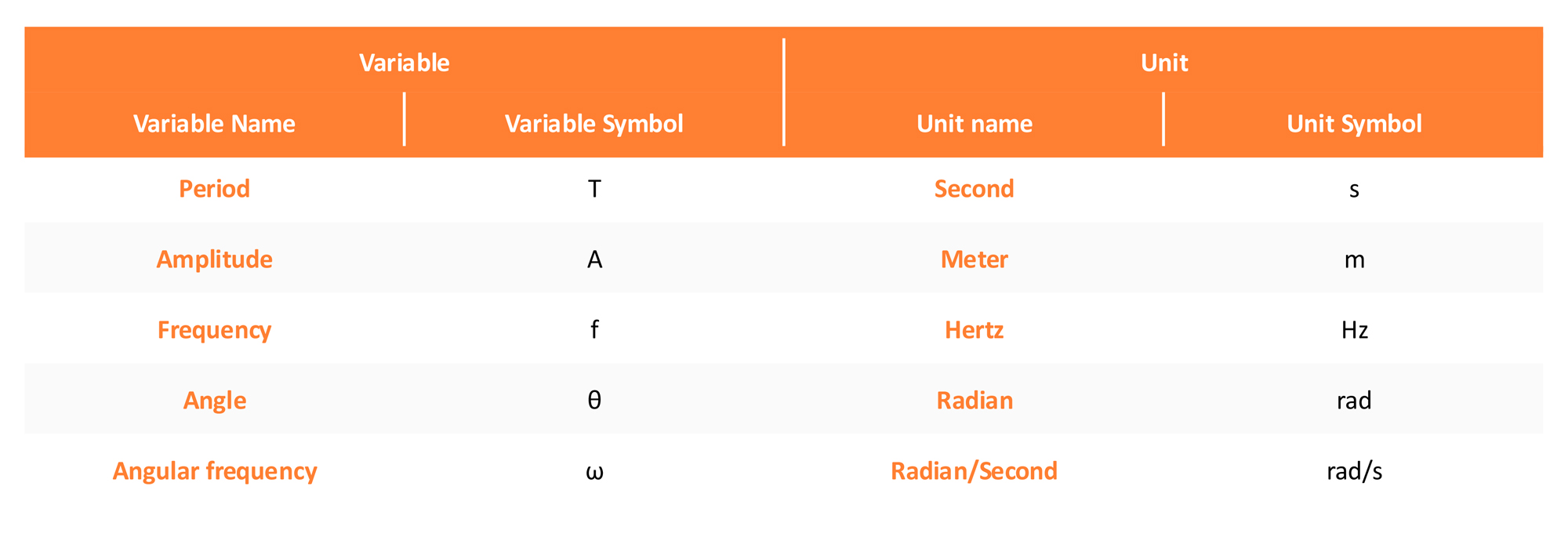Click the Variable group header
Image resolution: width=1568 pixels, height=537 pixels.
click(404, 63)
